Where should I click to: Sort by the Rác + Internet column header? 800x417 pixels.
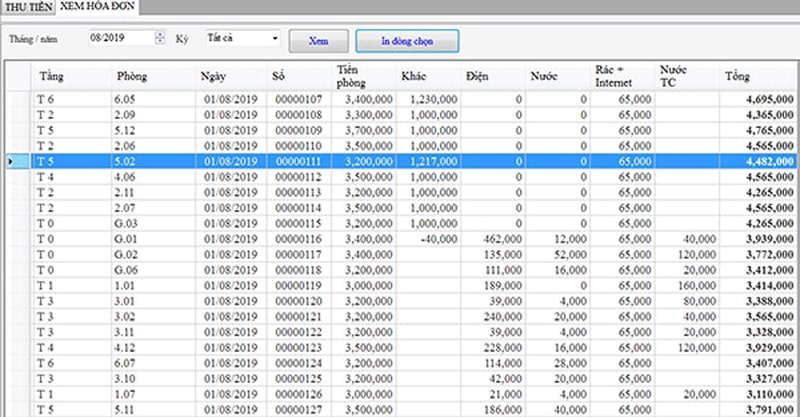[x=622, y=76]
